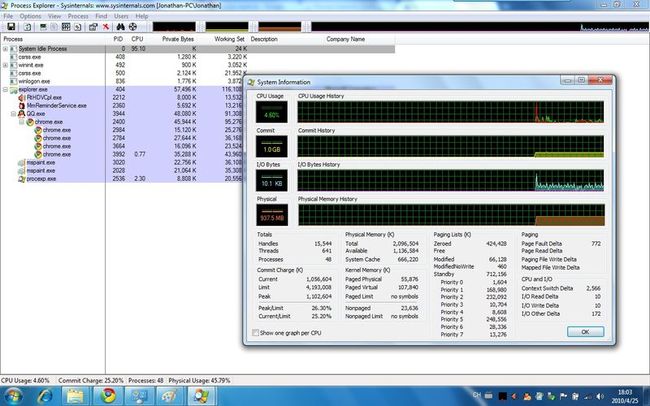This screenshot has height=406, width=650.
Task: Open process Properties from the toolbar icon
Action: 93,27
